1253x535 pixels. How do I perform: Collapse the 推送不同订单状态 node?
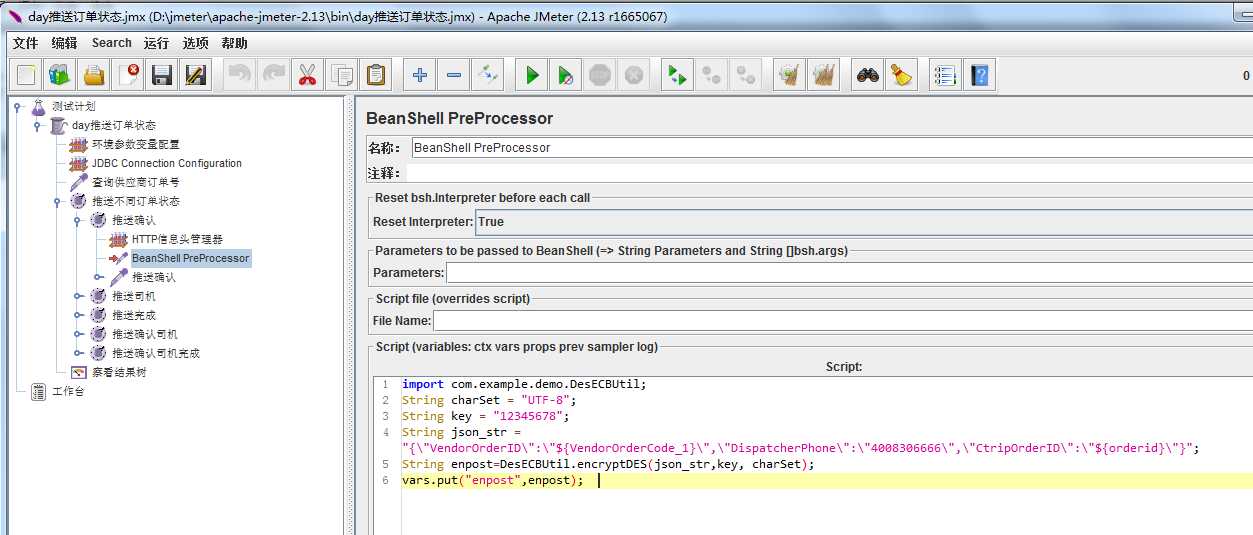57,201
